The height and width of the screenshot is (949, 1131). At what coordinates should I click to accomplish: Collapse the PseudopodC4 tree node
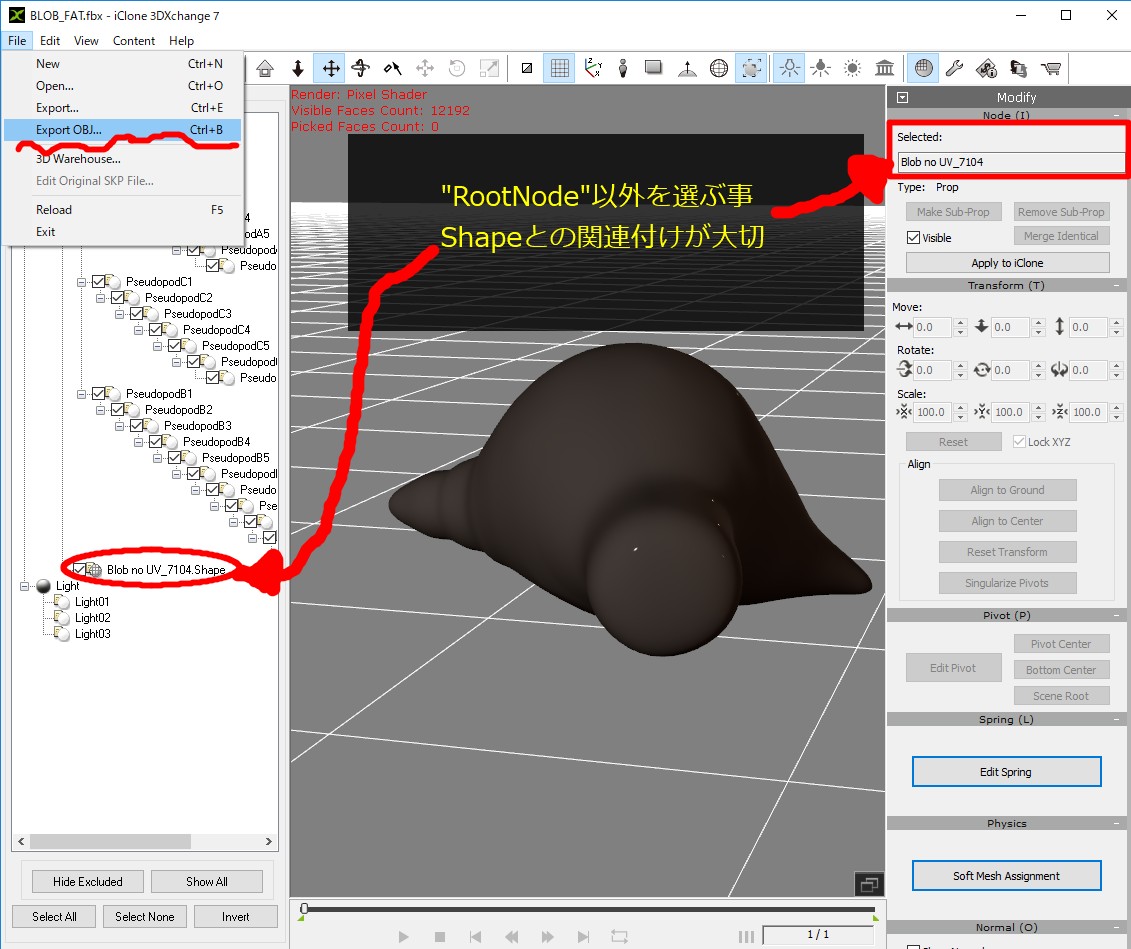[138, 330]
